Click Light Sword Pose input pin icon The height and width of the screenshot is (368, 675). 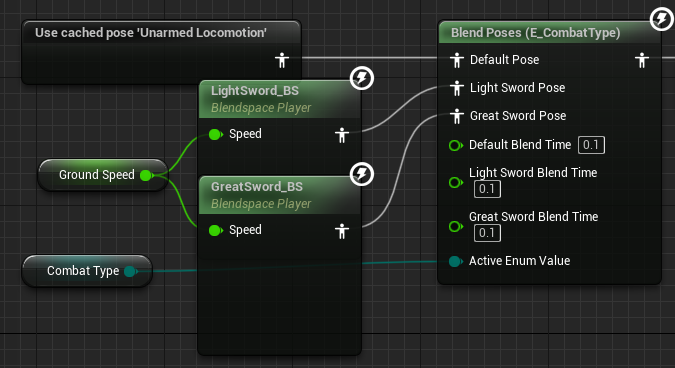point(456,88)
